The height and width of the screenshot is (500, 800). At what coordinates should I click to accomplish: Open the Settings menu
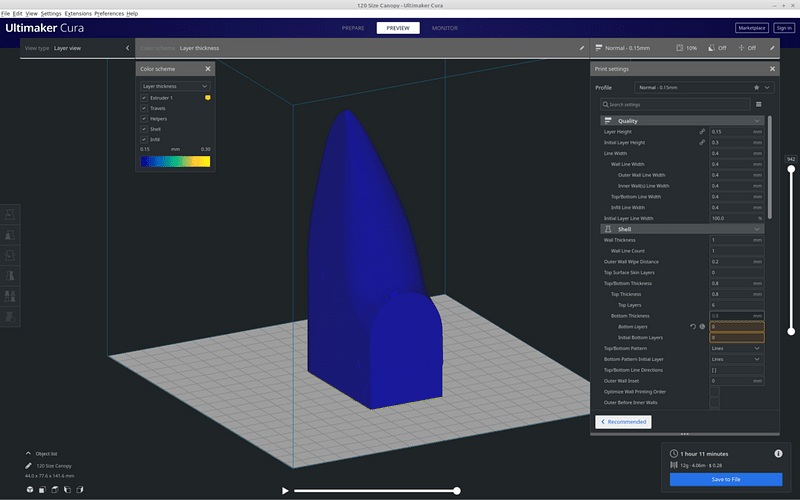click(51, 14)
